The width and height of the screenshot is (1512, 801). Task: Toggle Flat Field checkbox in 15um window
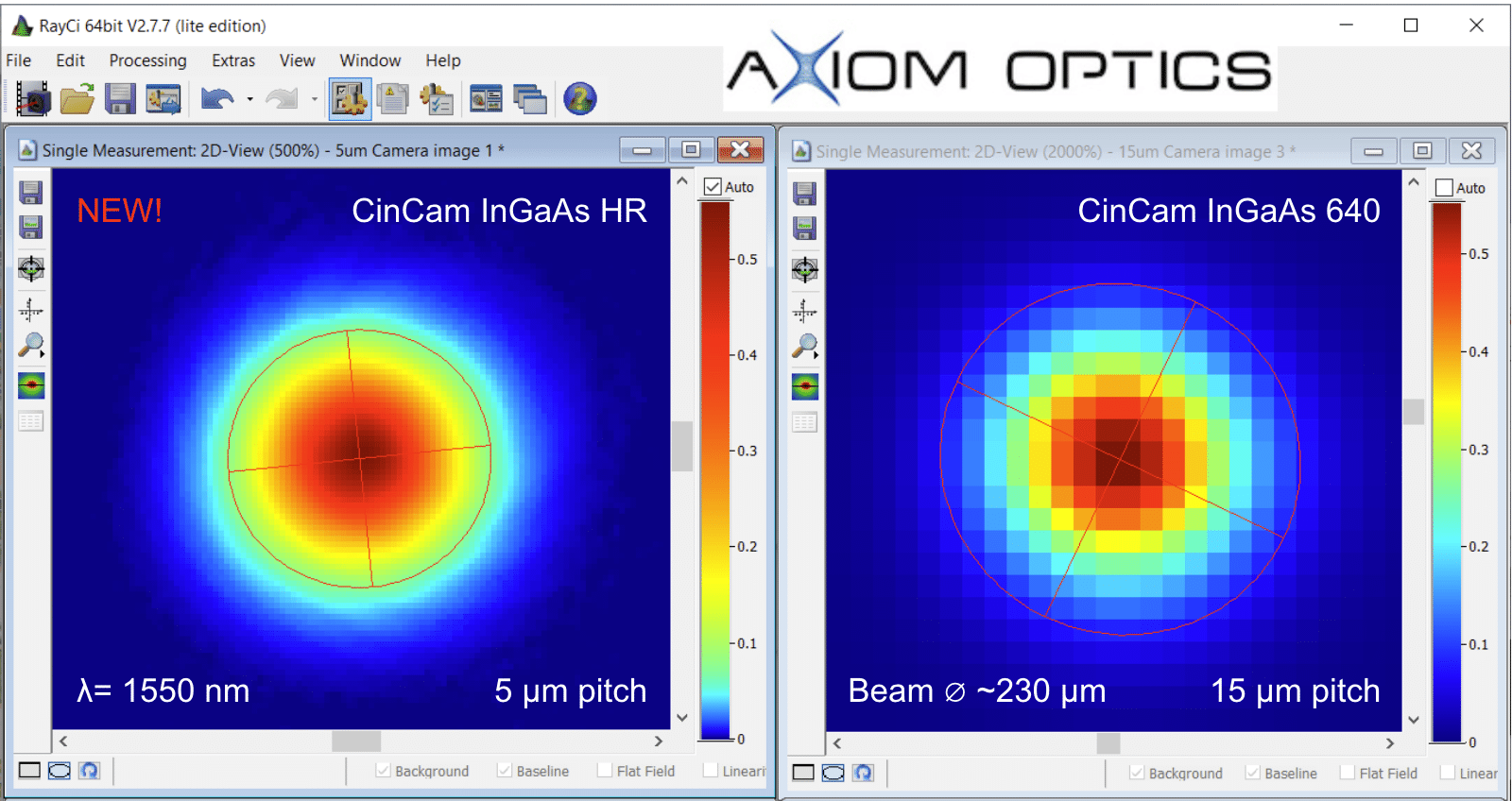(x=1348, y=773)
